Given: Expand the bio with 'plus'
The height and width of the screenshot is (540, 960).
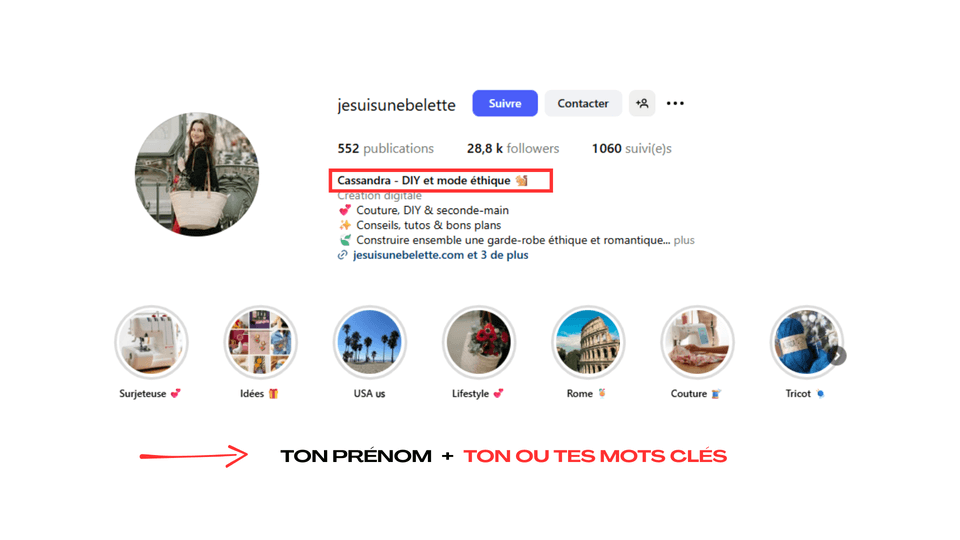Looking at the screenshot, I should click(684, 240).
